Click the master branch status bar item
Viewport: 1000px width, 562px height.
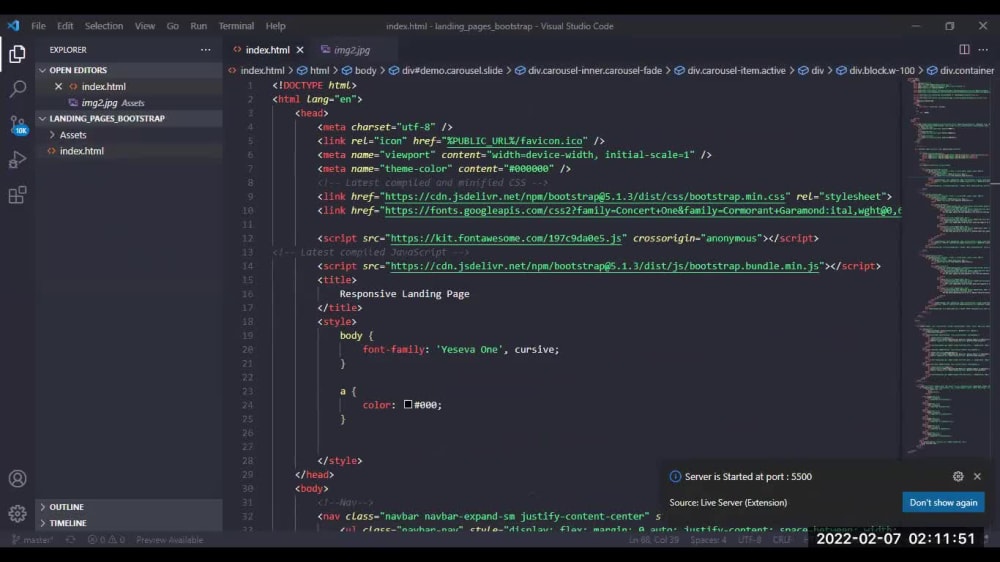(33, 540)
